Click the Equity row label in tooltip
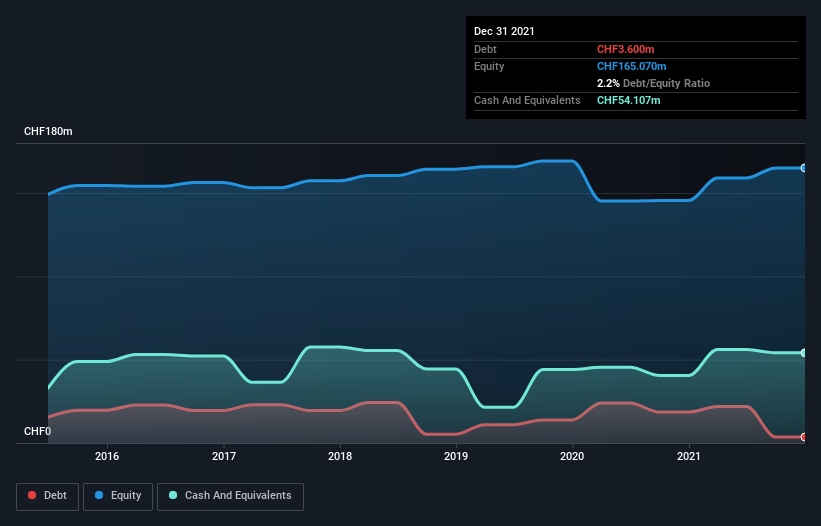Viewport: 821px width, 526px height. tap(489, 66)
